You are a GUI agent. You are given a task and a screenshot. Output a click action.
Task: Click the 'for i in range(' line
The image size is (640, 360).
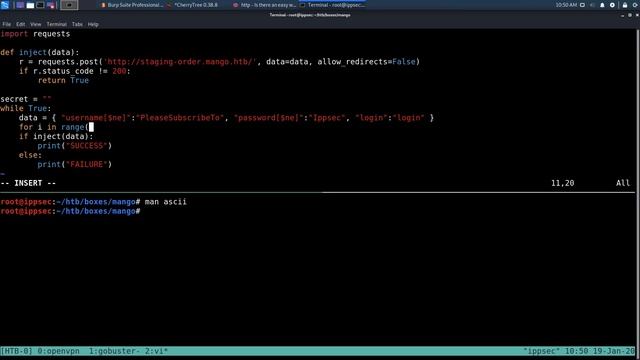pos(56,127)
